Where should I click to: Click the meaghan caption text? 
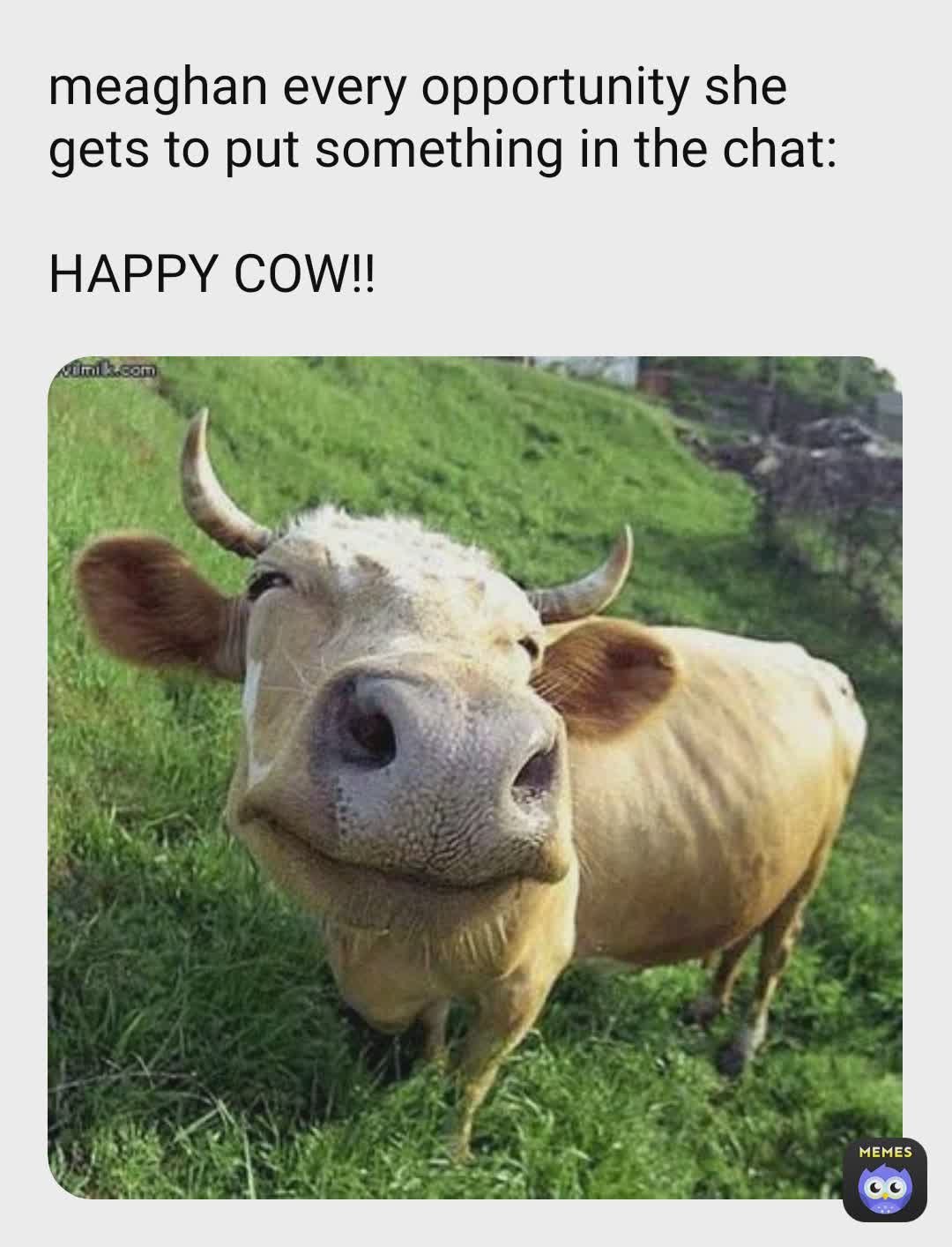[443, 120]
